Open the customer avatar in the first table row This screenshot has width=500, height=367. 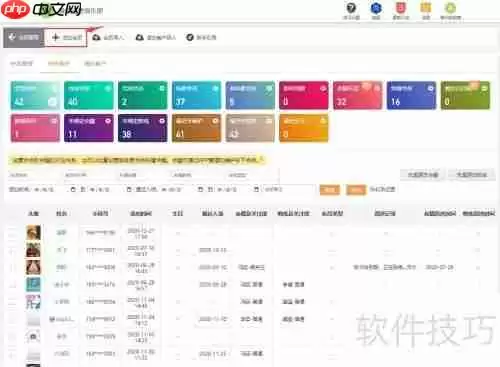click(x=33, y=233)
